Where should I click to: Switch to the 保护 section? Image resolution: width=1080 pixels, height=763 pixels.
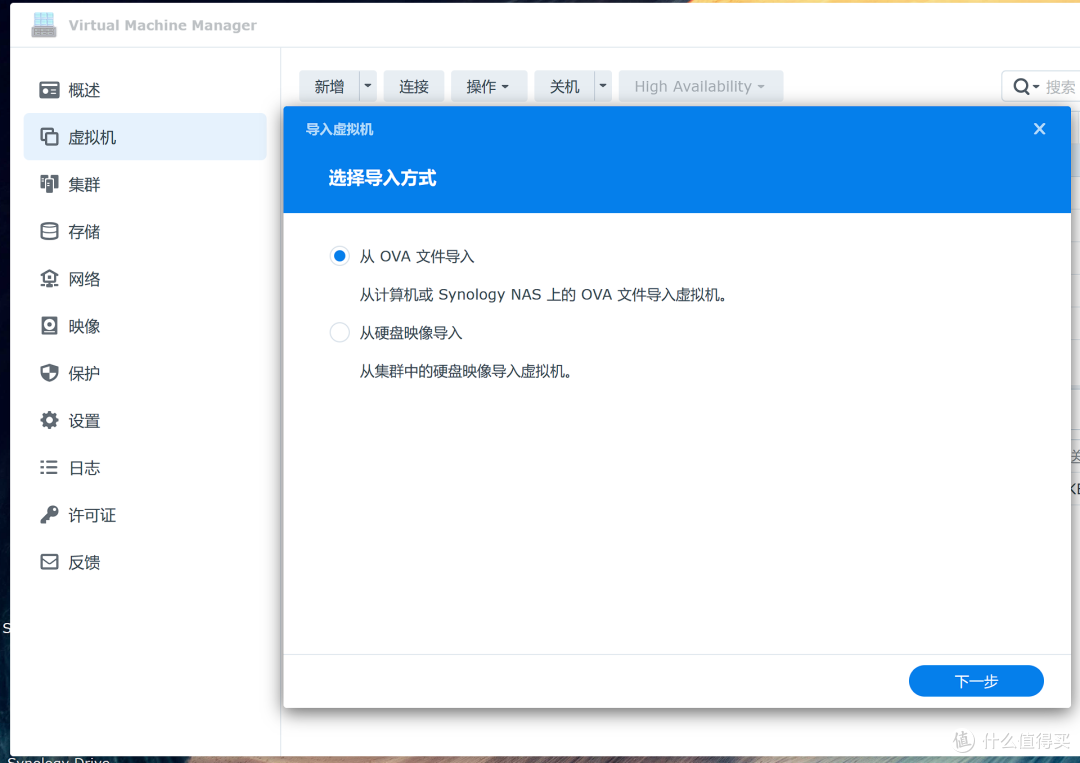click(145, 373)
